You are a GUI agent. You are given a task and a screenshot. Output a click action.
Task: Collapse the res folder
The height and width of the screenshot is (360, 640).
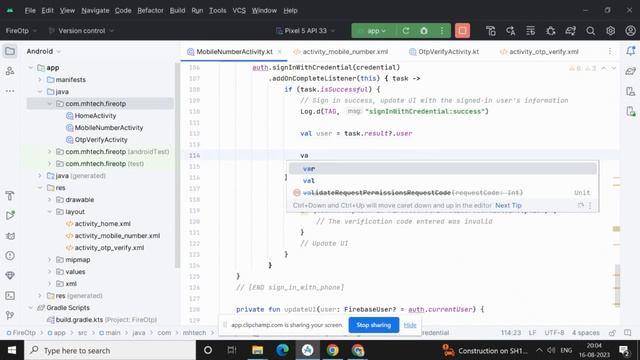pyautogui.click(x=40, y=188)
